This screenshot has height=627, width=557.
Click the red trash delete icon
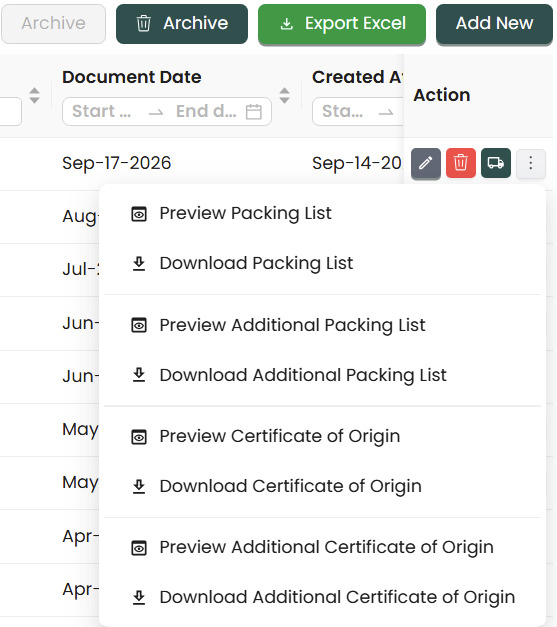point(461,163)
